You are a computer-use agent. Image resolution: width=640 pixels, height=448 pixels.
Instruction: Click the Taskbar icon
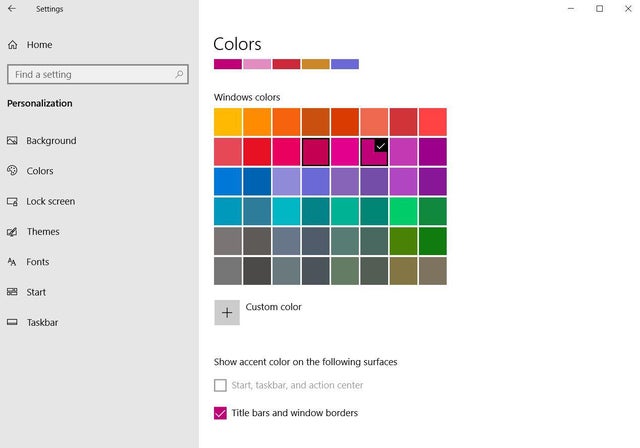[12, 322]
